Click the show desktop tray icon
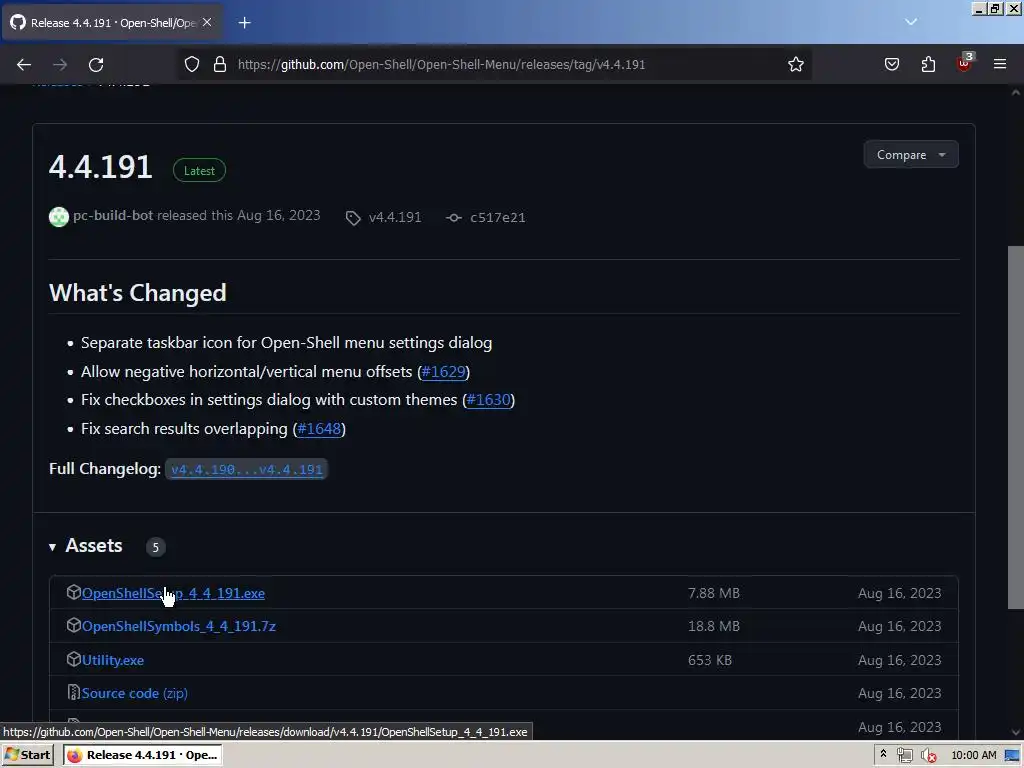The height and width of the screenshot is (768, 1024). coord(1013,756)
